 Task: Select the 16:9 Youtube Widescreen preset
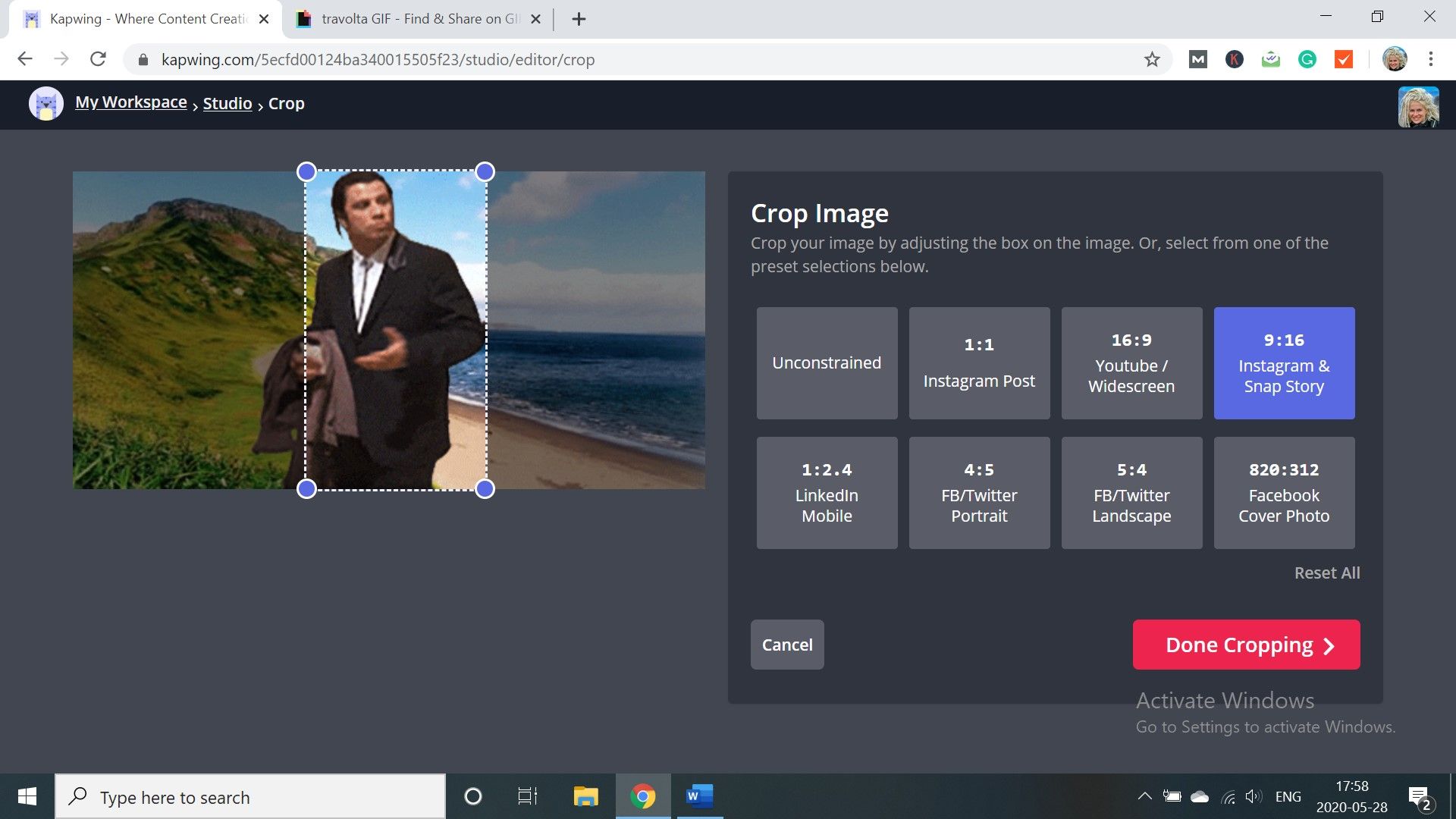pos(1131,363)
